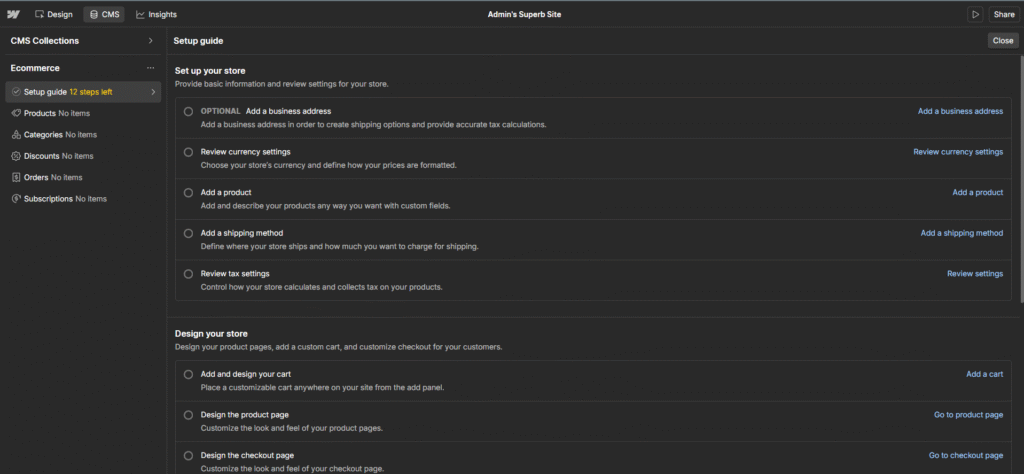Click the preview play icon
The image size is (1024, 474).
point(975,14)
